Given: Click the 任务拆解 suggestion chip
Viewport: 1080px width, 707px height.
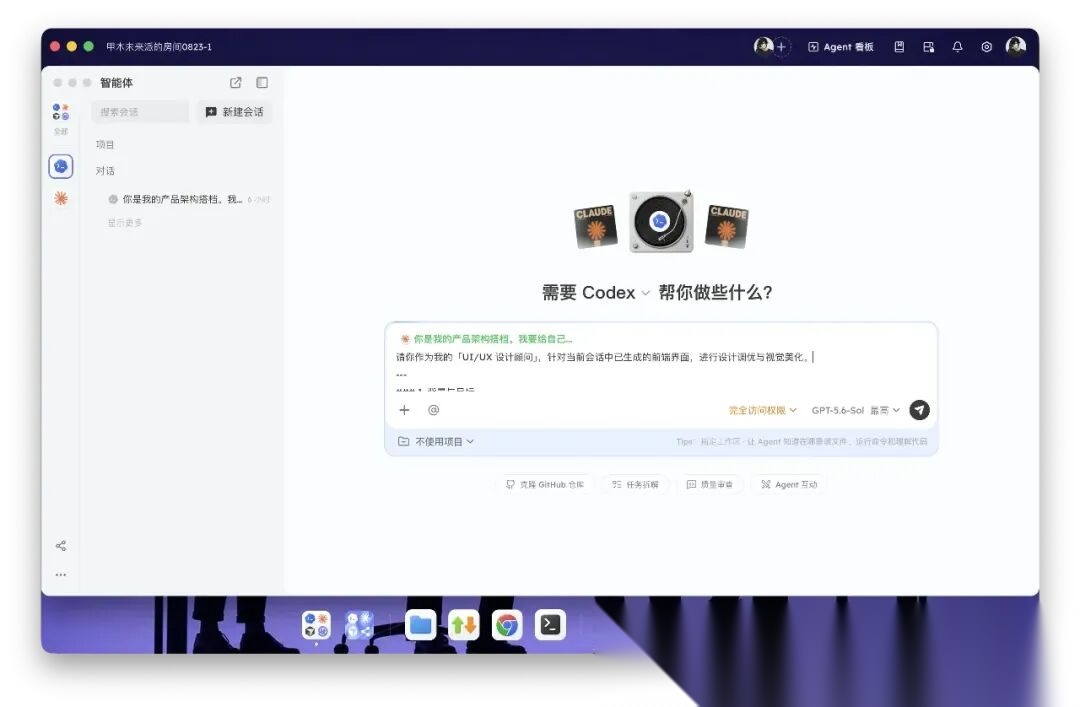Looking at the screenshot, I should (635, 484).
